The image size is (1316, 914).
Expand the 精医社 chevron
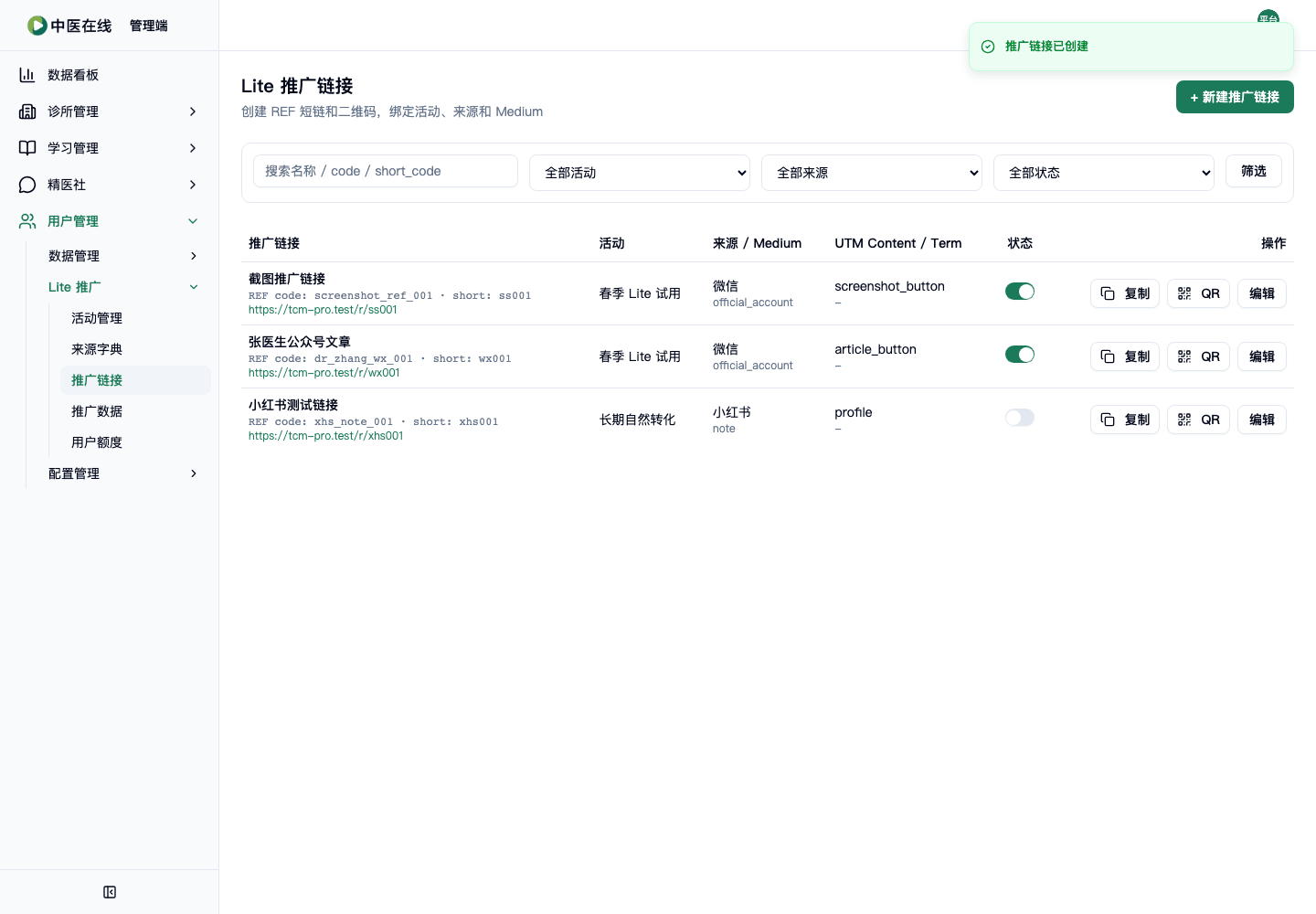(193, 185)
